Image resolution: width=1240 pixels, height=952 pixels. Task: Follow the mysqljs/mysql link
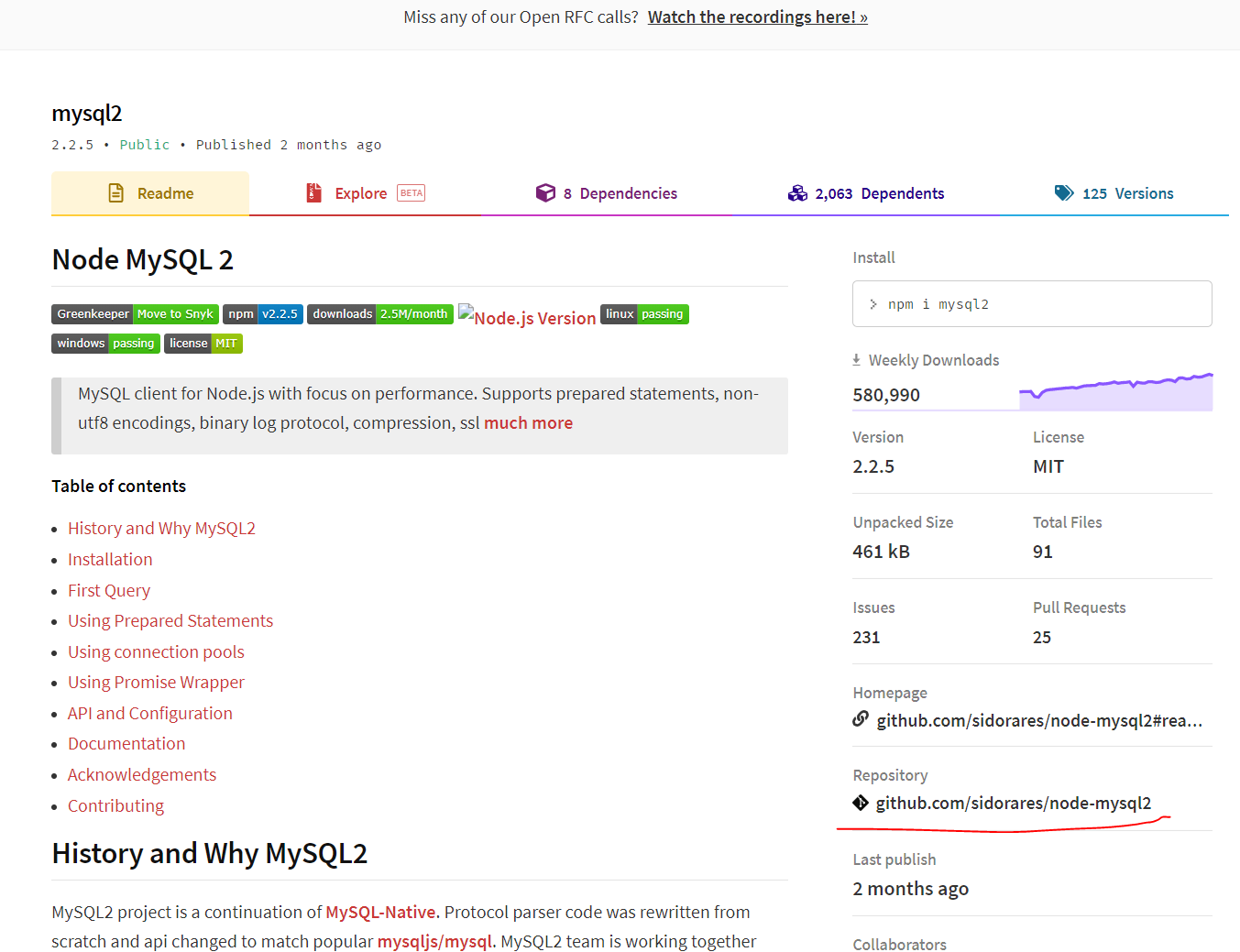tap(434, 941)
